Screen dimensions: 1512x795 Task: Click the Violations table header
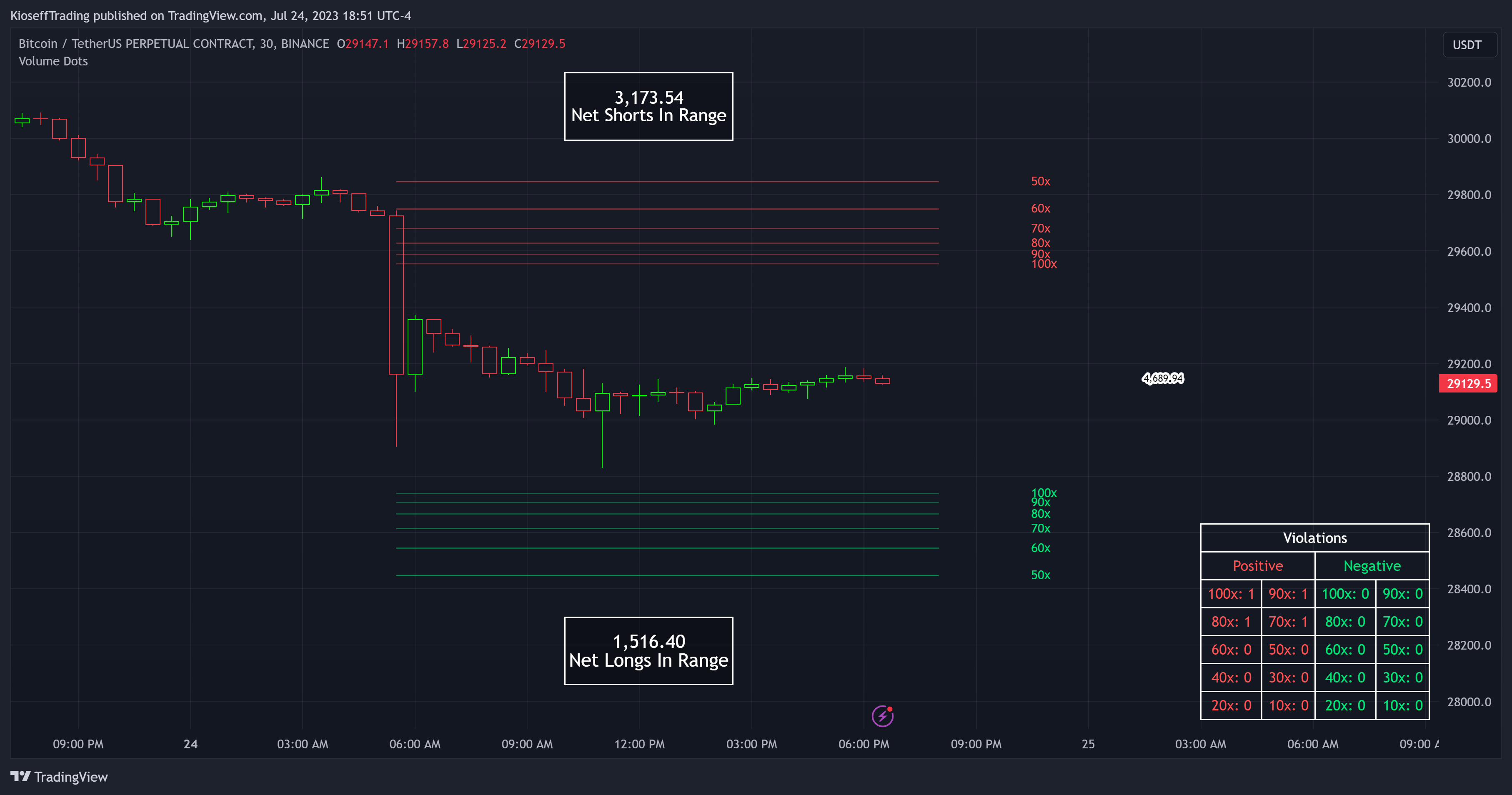[1315, 538]
